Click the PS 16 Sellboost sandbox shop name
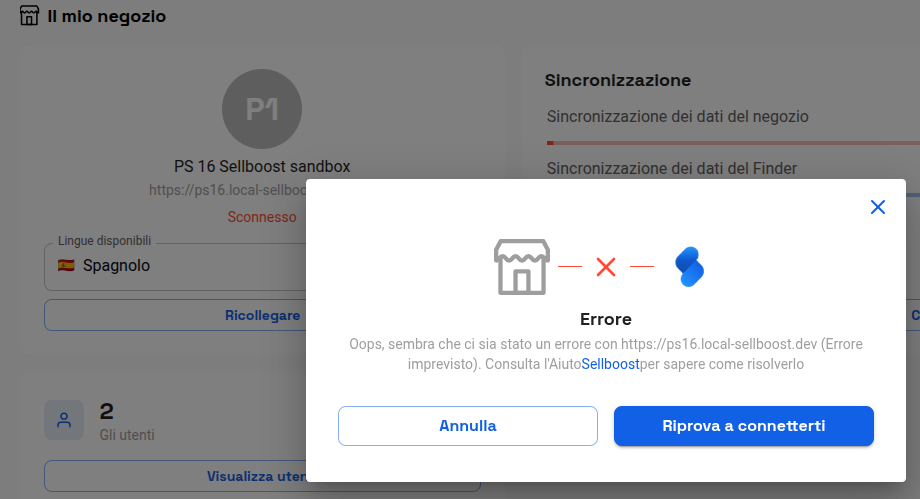 tap(262, 167)
